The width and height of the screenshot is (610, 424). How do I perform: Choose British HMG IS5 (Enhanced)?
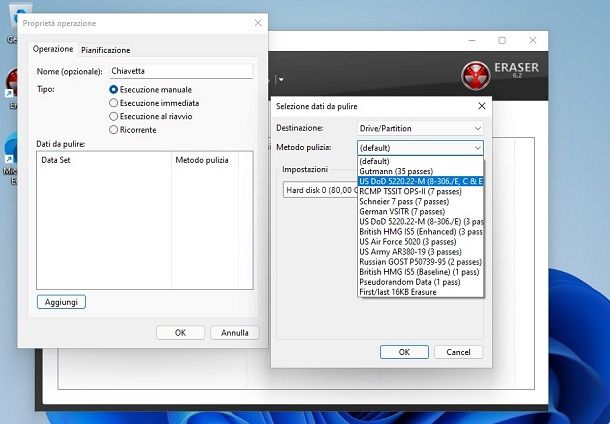point(420,232)
